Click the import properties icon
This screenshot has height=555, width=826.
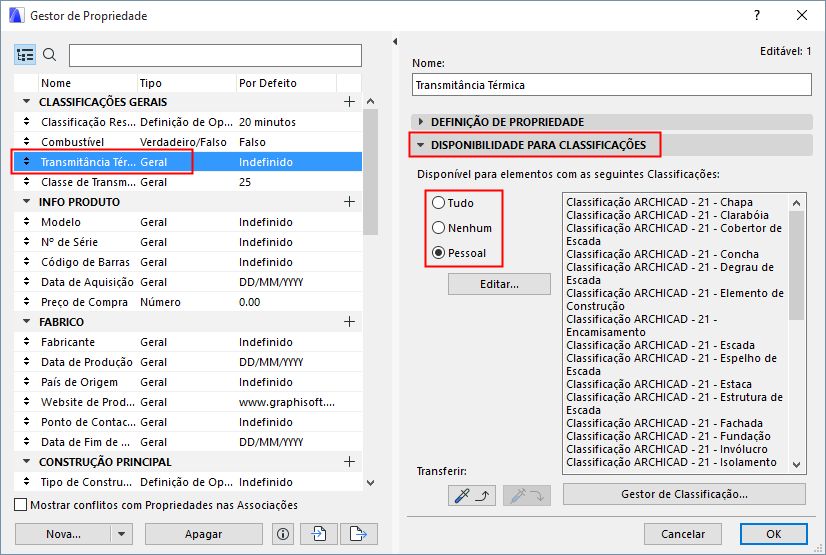319,534
